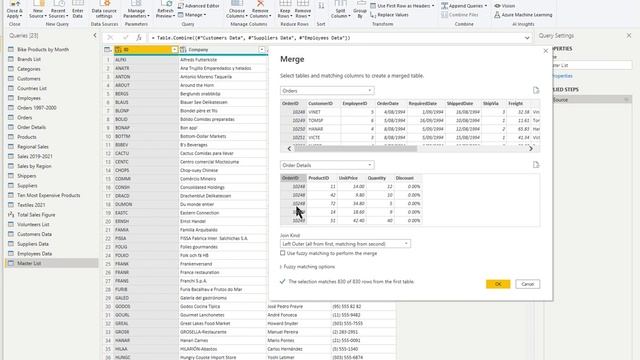640x360 pixels.
Task: Collapse the Queries pane with the arrow
Action: 95,36
